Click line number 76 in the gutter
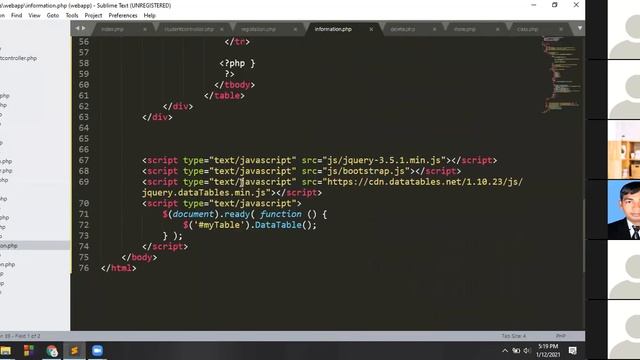Screen dimensions: 640x360 (84, 268)
